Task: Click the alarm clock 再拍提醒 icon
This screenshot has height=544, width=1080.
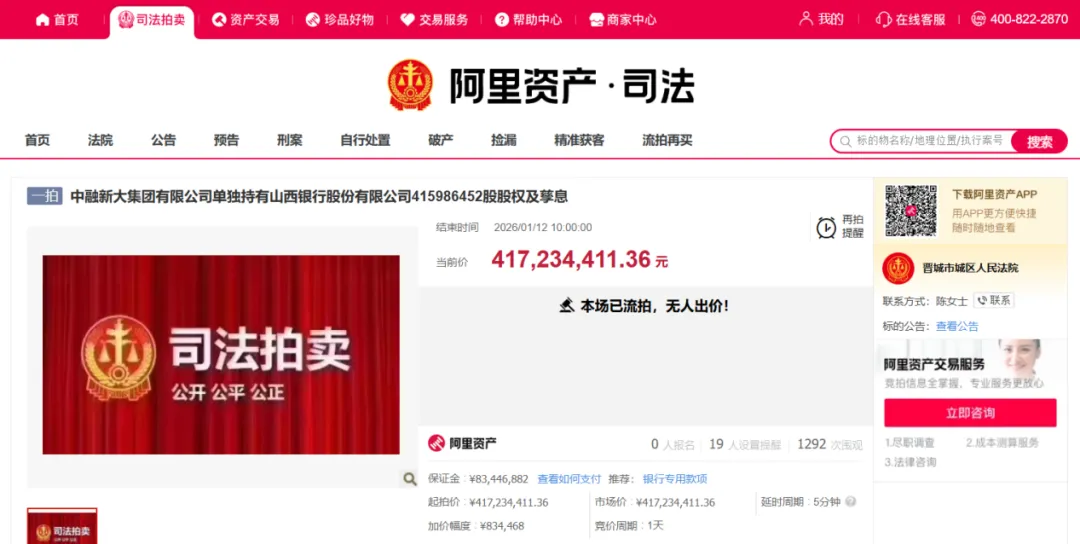Action: click(x=826, y=227)
